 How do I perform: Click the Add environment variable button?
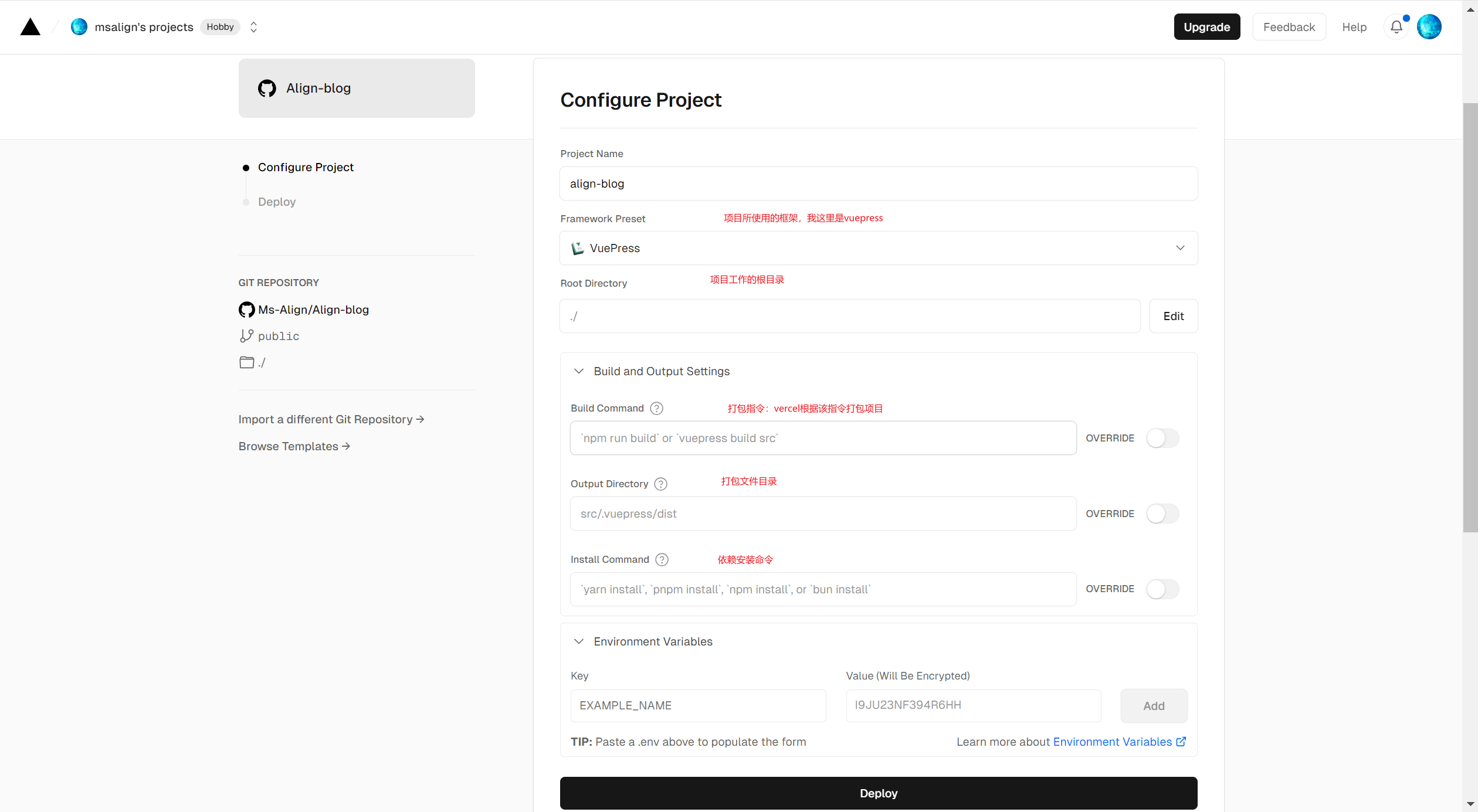click(x=1154, y=706)
